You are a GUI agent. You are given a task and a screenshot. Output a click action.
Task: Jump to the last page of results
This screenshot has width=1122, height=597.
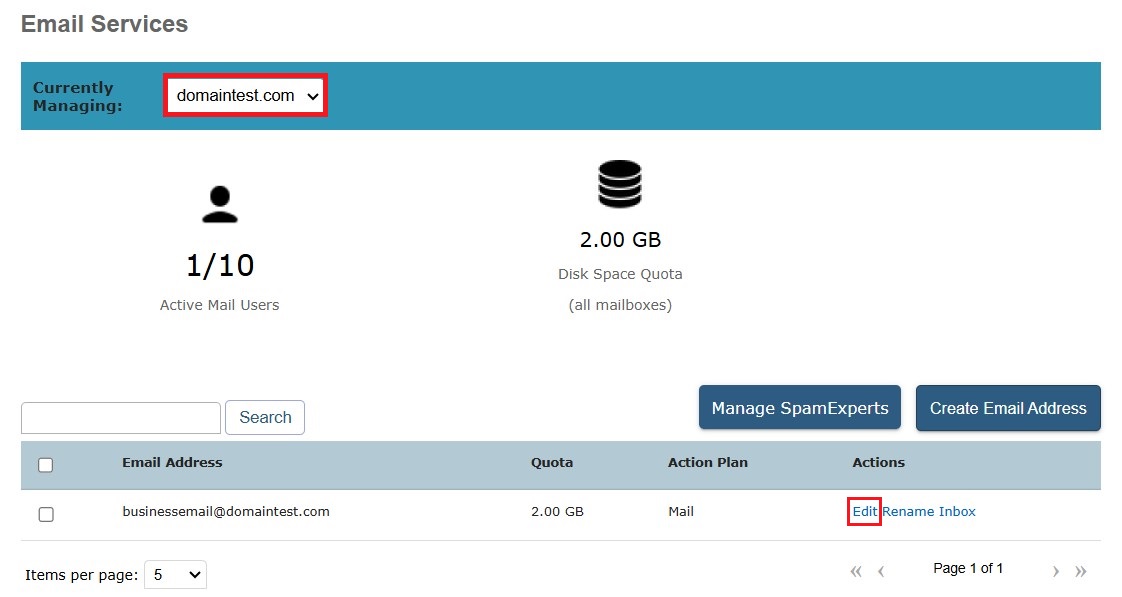(x=1080, y=572)
